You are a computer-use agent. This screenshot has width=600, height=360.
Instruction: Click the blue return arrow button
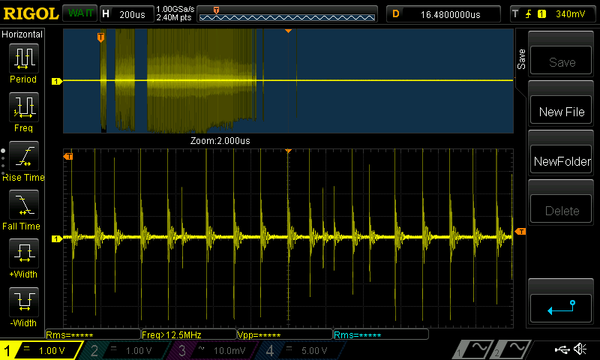coord(561,308)
